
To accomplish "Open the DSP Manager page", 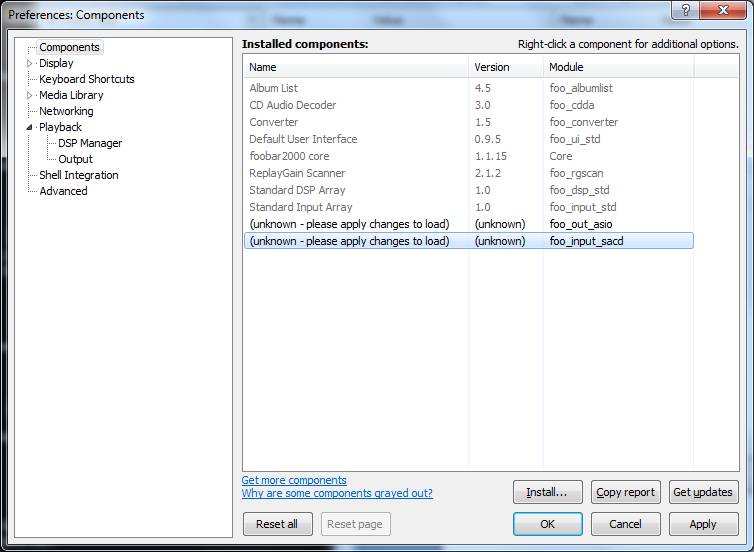I will (90, 143).
